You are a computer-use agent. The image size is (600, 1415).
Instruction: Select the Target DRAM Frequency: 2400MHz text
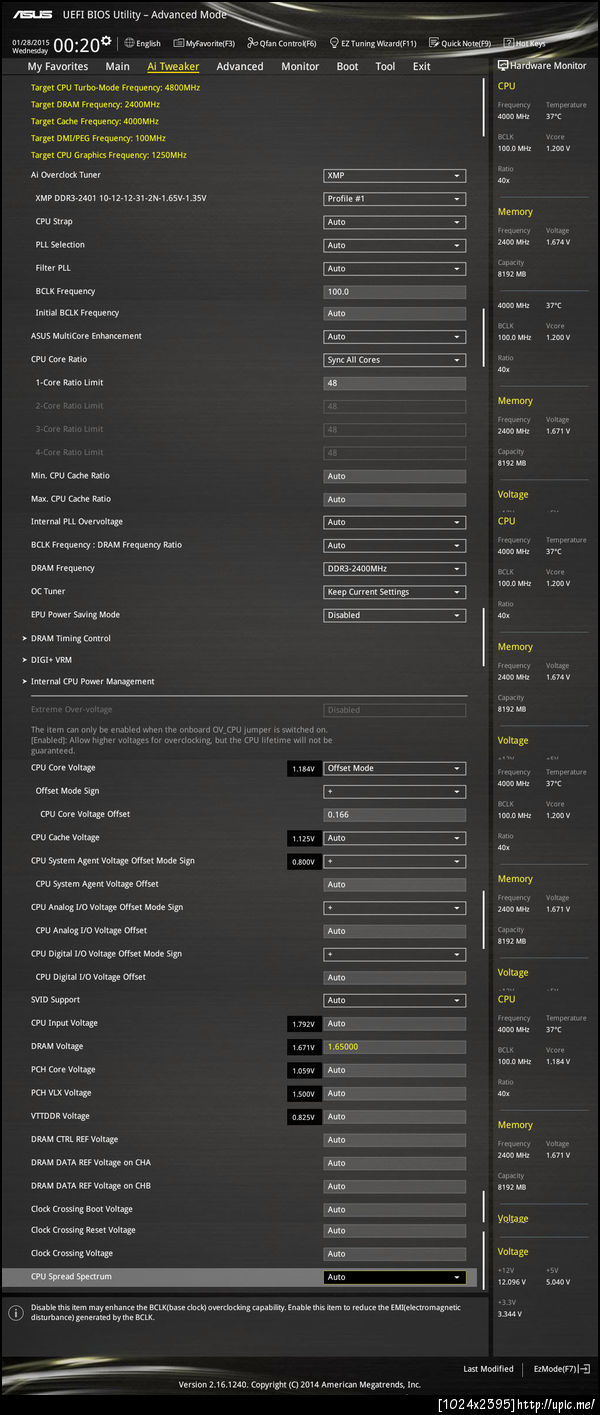coord(95,105)
